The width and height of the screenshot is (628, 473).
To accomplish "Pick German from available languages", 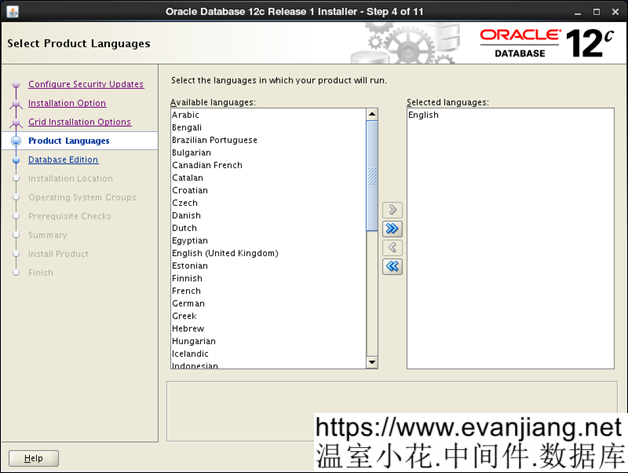I will click(x=188, y=303).
